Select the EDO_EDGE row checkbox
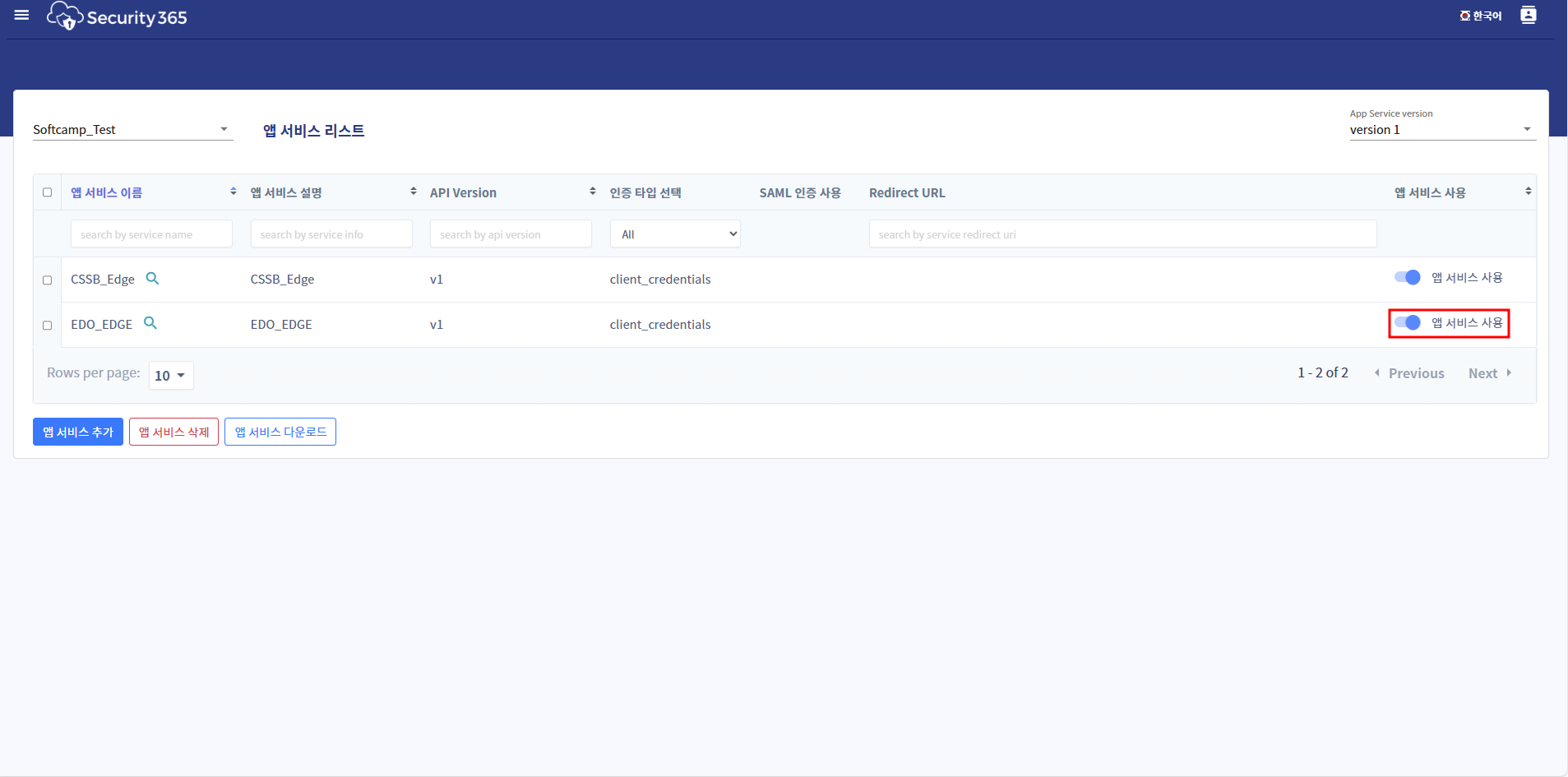The image size is (1568, 777). tap(48, 326)
